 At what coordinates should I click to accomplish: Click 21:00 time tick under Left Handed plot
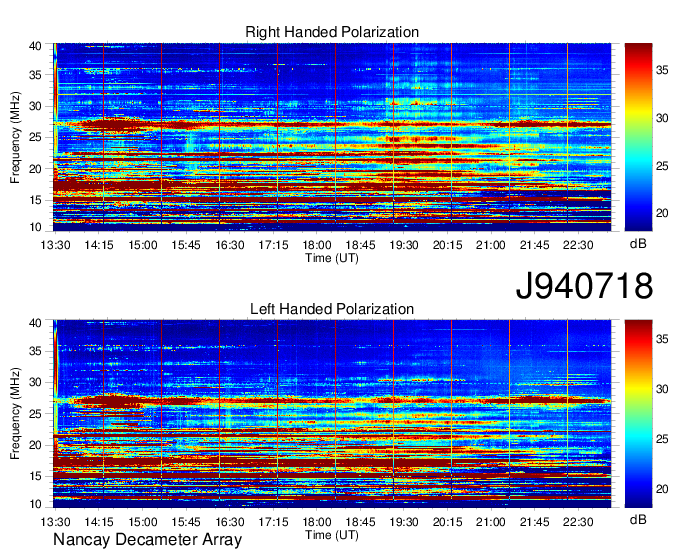[491, 522]
